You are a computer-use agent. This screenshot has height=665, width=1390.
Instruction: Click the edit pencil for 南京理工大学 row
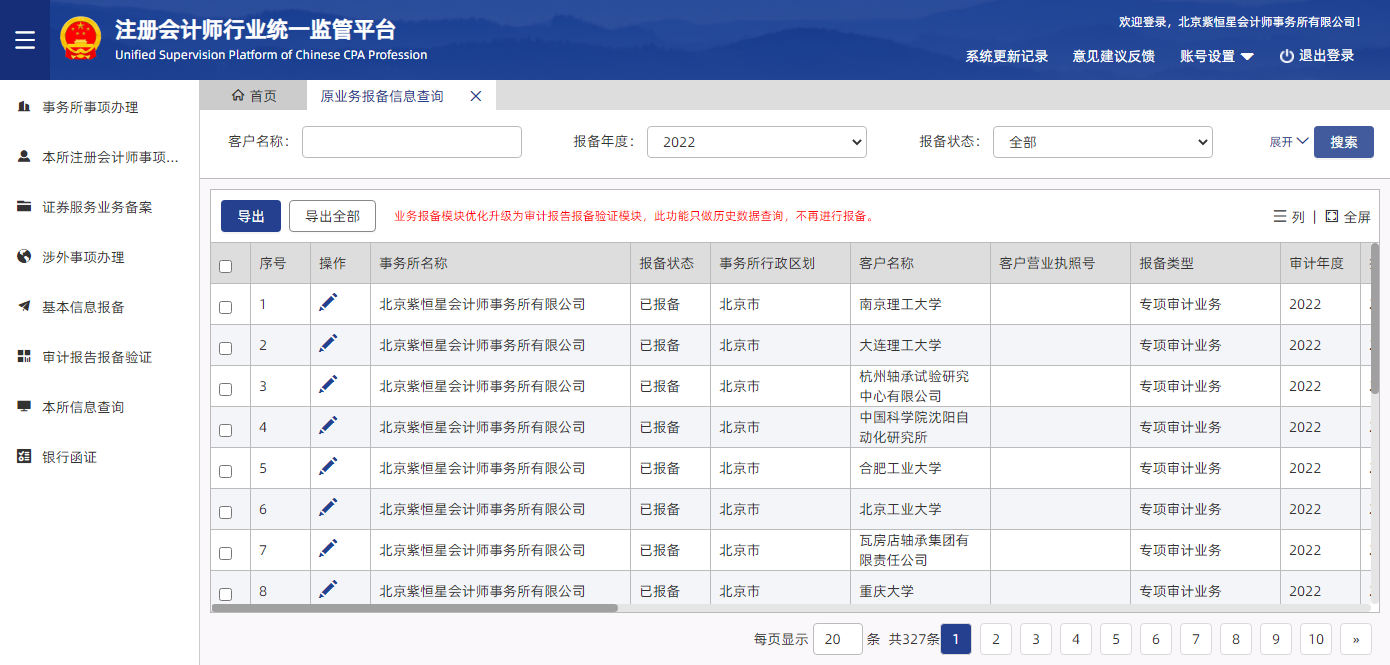(328, 303)
